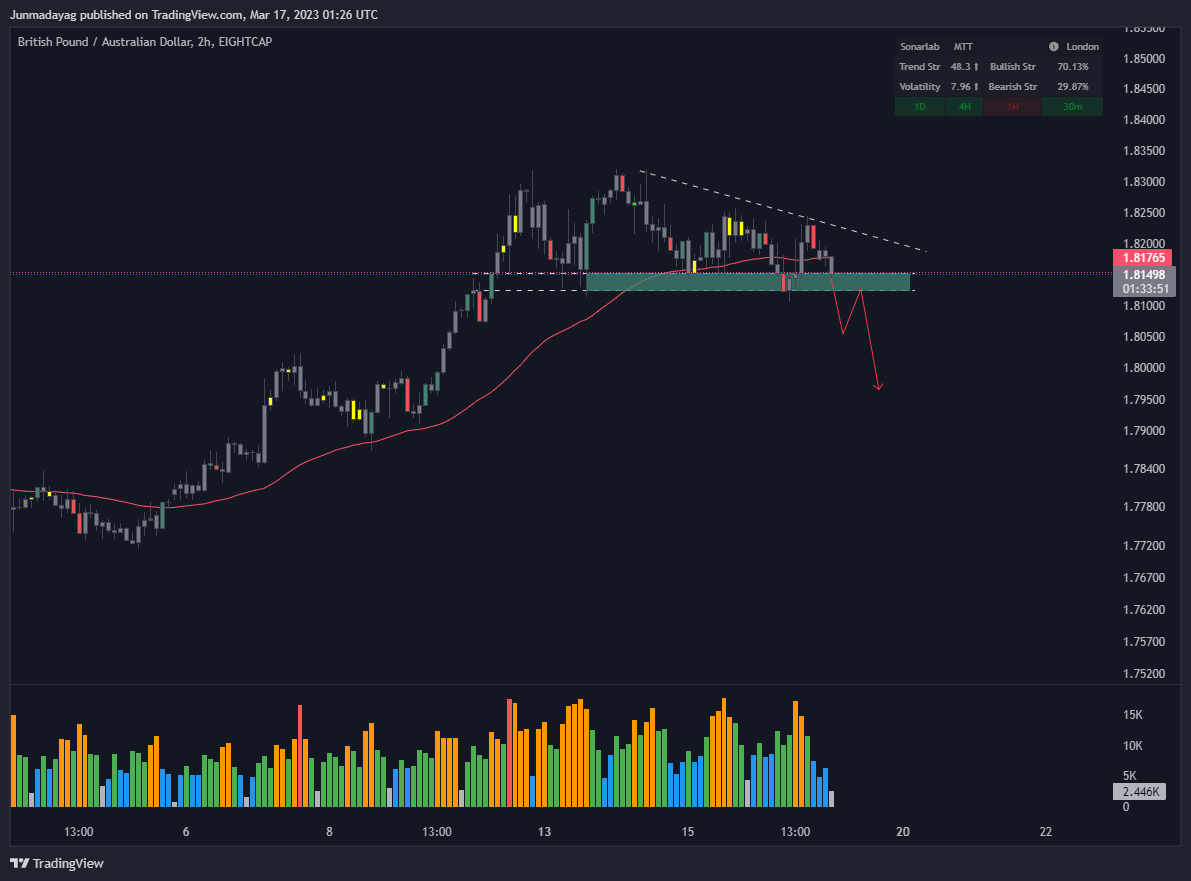Click the Bullish Str label
Viewport: 1191px width, 881px height.
coord(1013,67)
